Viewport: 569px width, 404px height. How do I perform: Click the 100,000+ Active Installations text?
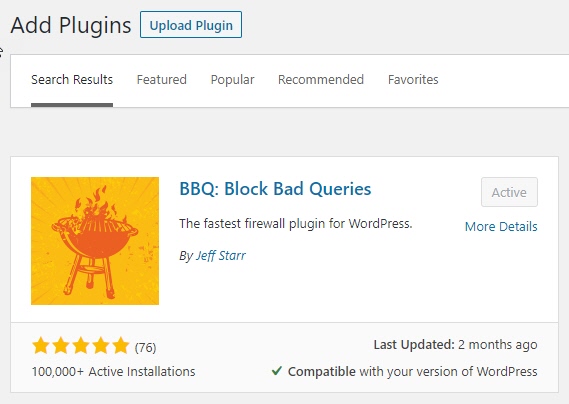(x=113, y=371)
